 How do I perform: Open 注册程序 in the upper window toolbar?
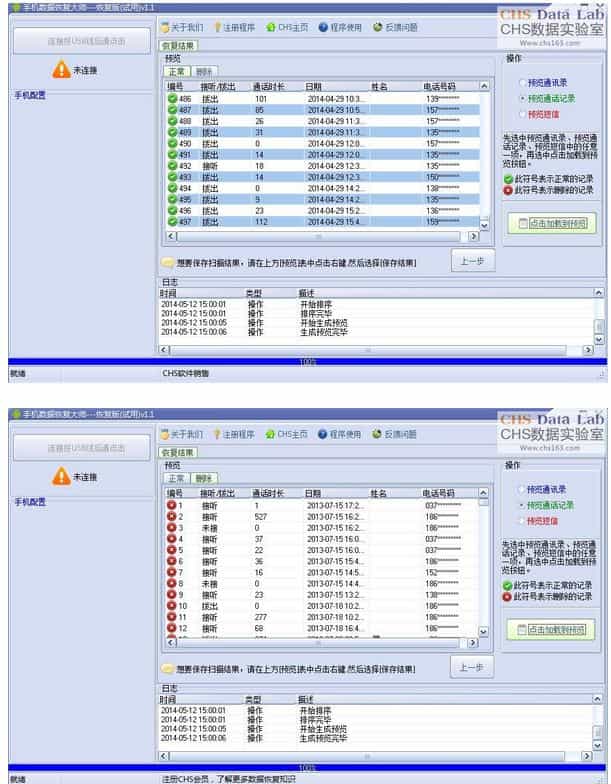click(x=234, y=28)
